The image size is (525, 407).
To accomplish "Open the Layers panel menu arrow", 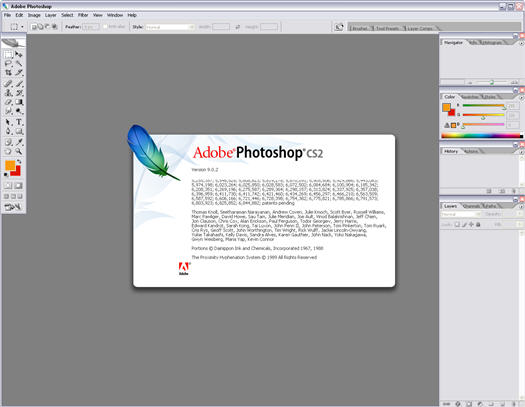I will pyautogui.click(x=521, y=207).
